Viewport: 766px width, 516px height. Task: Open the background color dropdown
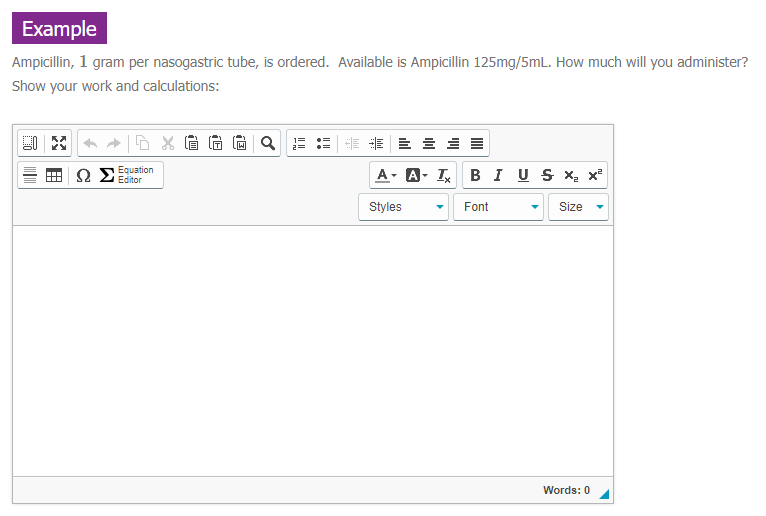click(x=417, y=175)
